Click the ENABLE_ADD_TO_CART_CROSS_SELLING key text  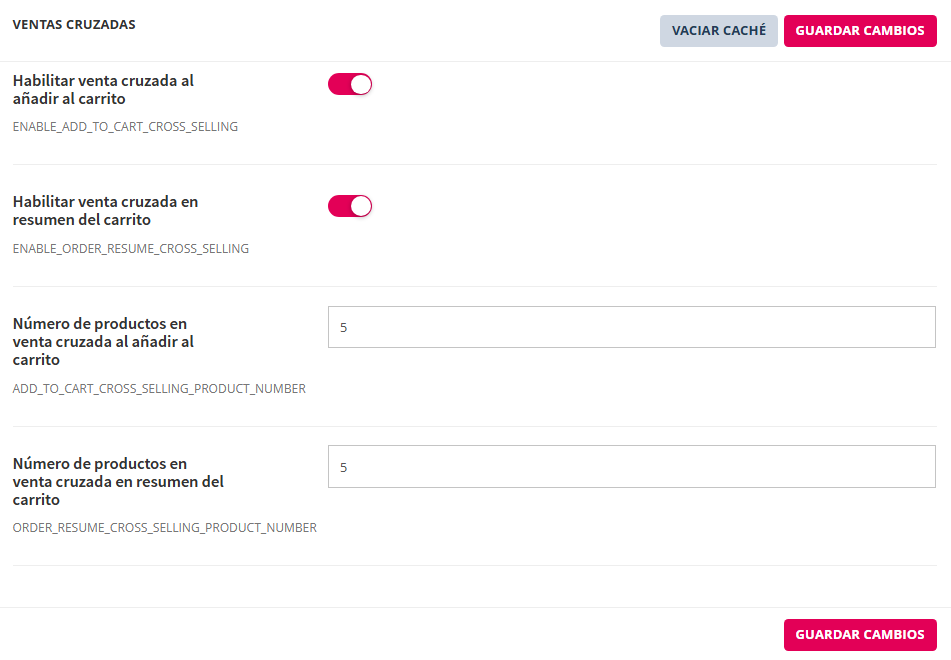125,127
